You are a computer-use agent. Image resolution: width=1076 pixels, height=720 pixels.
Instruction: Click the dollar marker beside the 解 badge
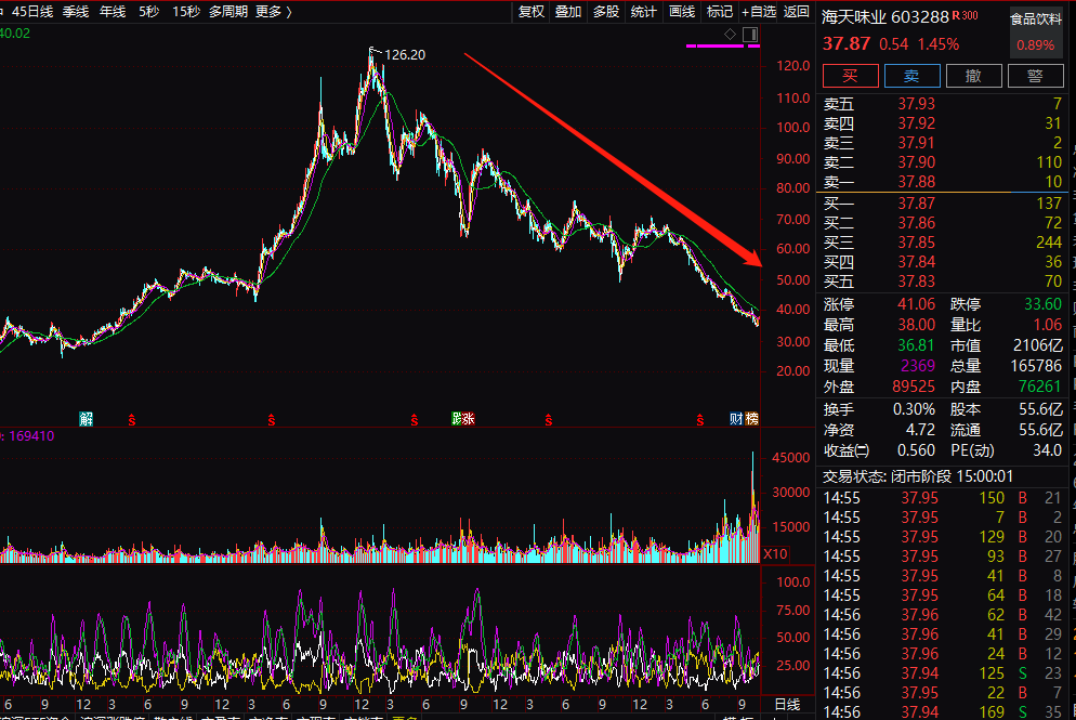tap(132, 419)
